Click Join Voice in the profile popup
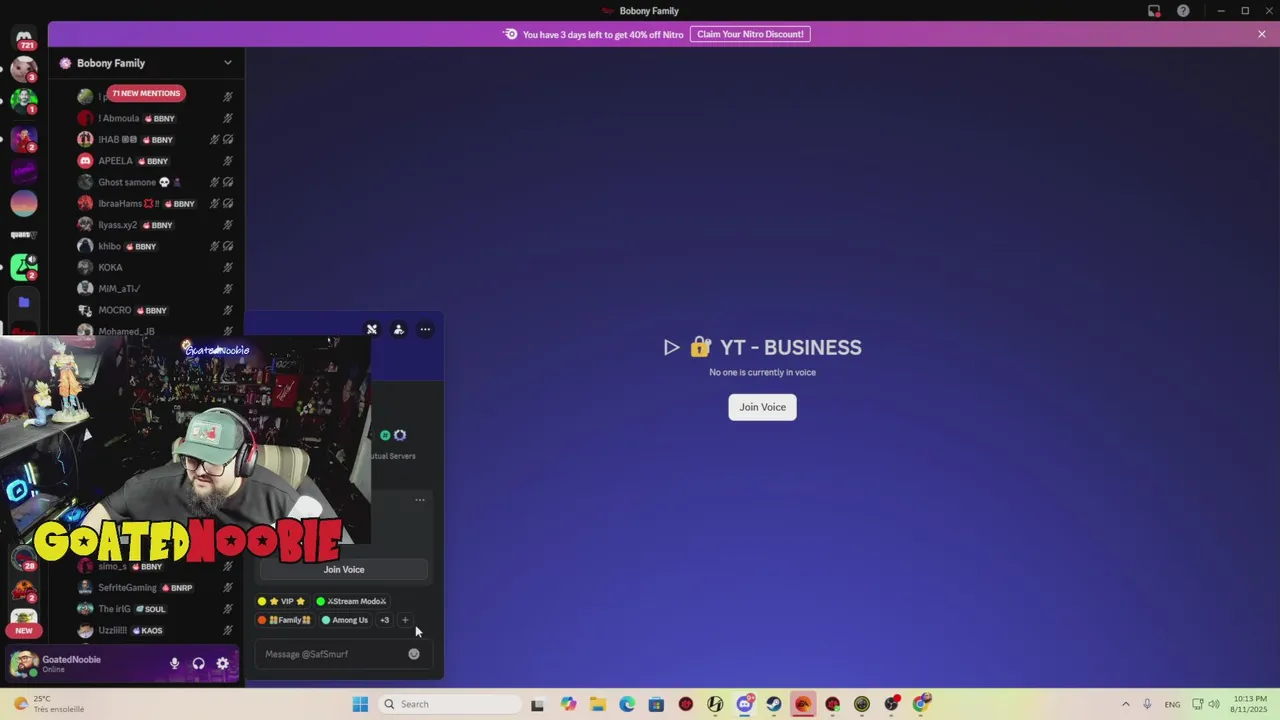The height and width of the screenshot is (720, 1280). tap(344, 570)
